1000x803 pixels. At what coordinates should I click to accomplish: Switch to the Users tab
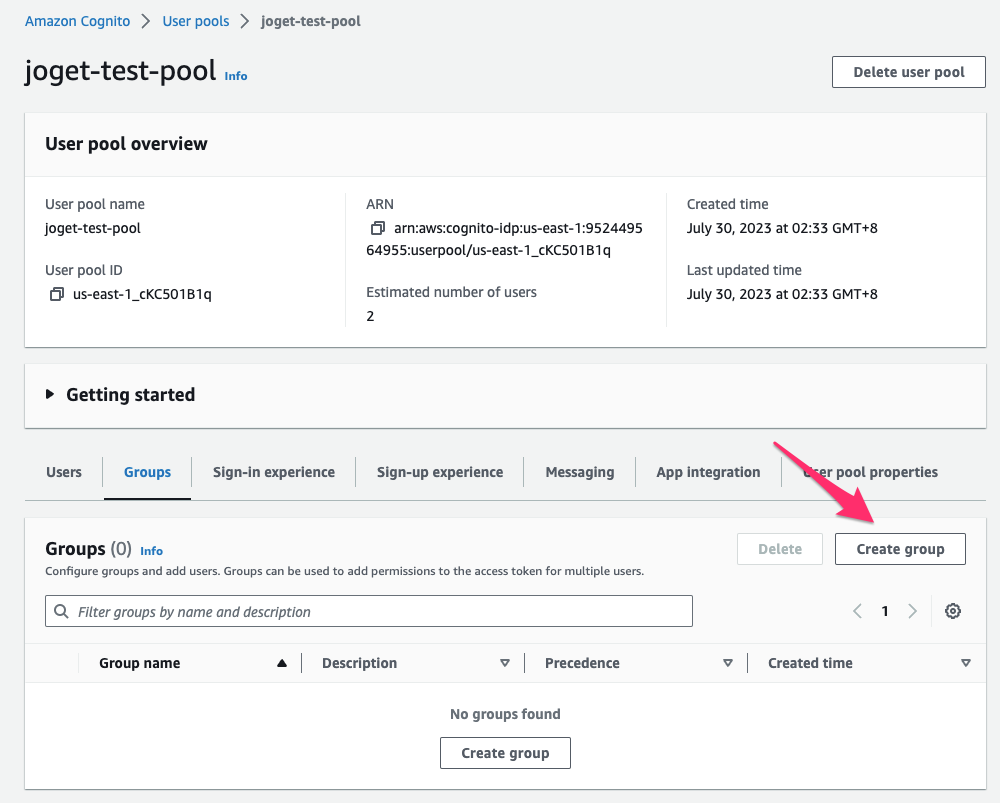point(64,472)
